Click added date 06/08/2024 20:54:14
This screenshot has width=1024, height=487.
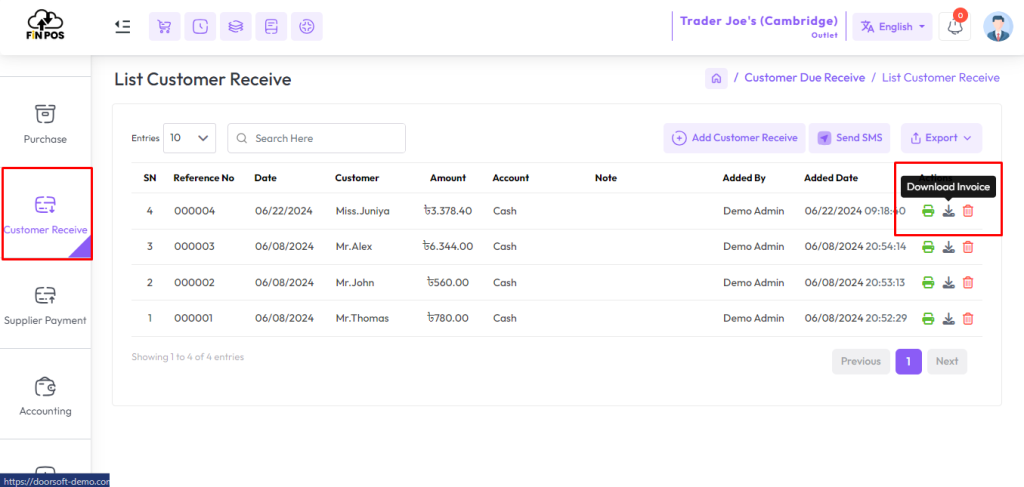click(855, 247)
